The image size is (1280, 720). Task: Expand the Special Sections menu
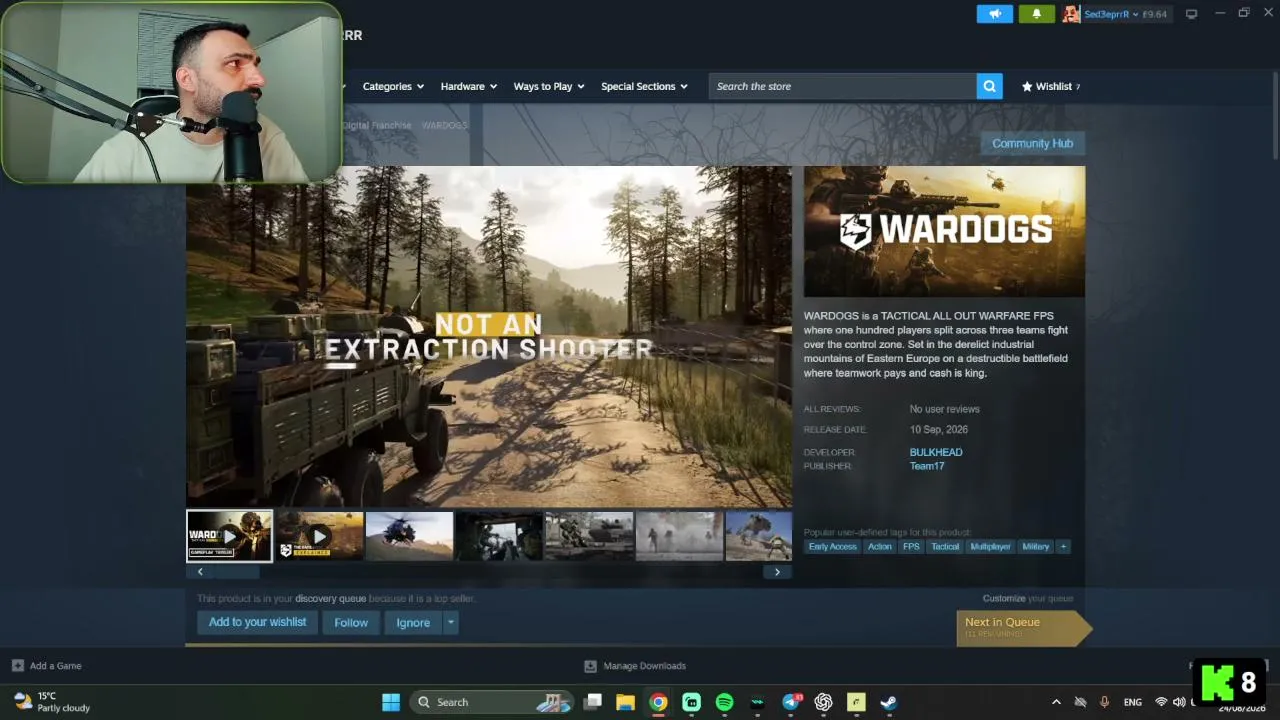point(644,86)
